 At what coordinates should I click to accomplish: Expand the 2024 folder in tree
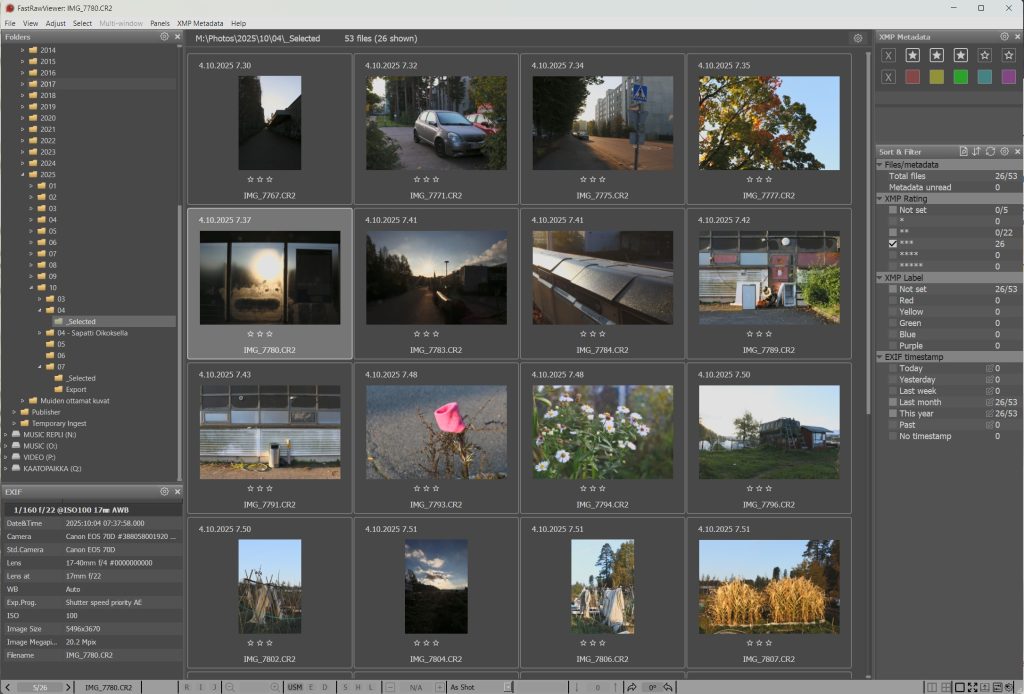click(x=22, y=163)
